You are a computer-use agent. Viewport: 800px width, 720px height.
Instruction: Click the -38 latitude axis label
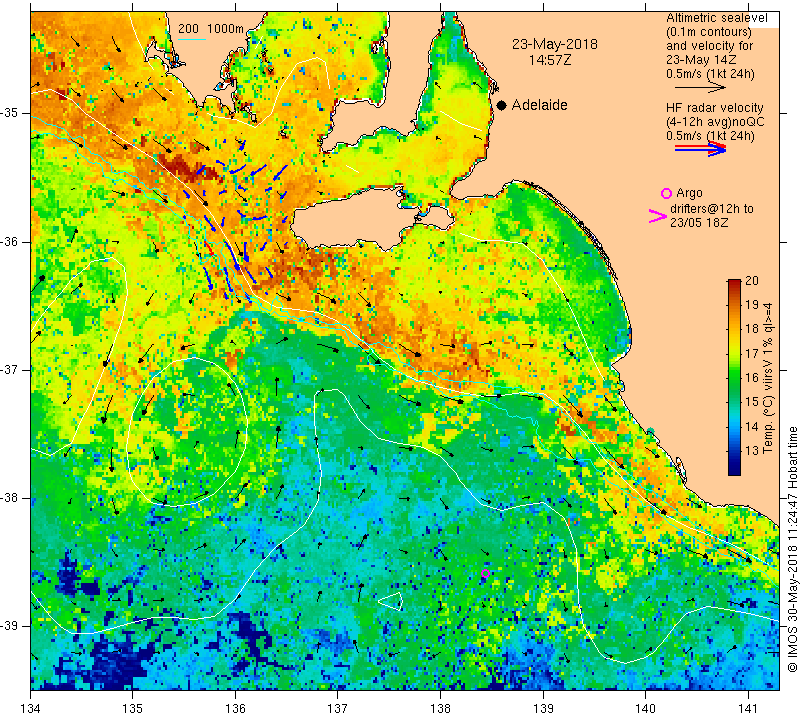[10, 498]
